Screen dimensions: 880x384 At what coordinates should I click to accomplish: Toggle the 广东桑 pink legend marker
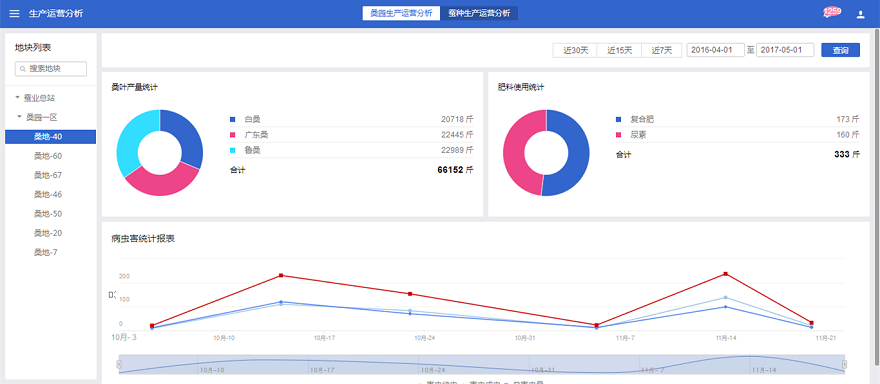point(232,135)
